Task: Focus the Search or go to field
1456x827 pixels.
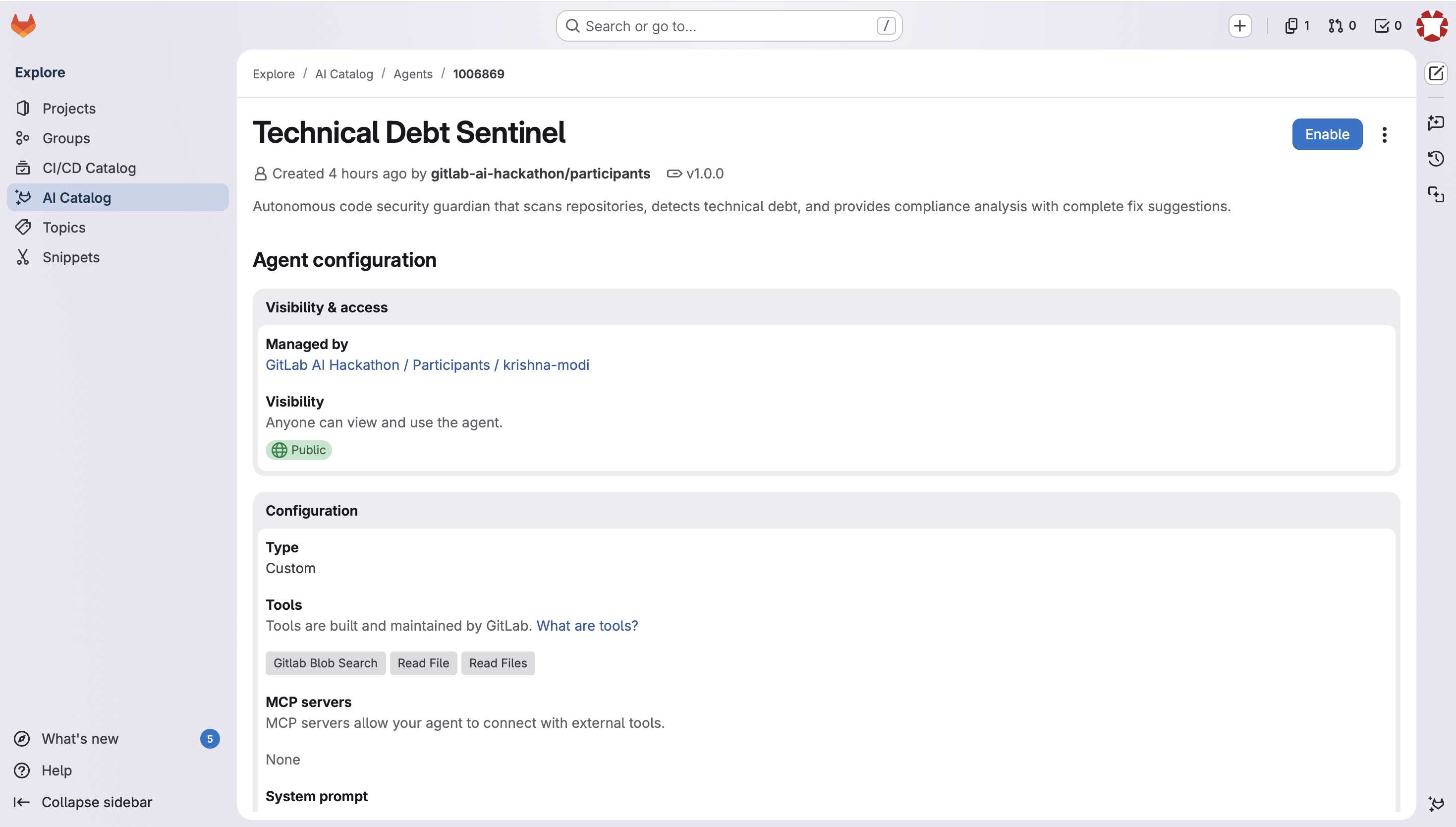Action: tap(729, 26)
